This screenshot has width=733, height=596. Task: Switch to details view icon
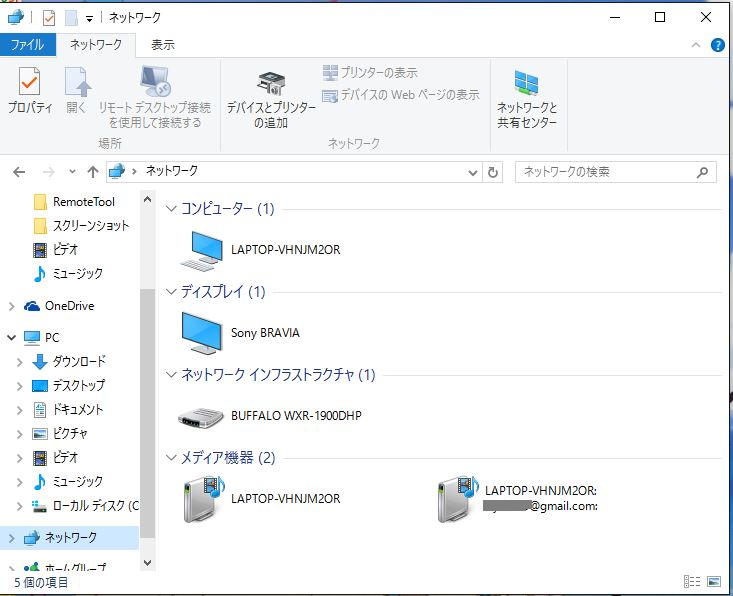point(692,582)
